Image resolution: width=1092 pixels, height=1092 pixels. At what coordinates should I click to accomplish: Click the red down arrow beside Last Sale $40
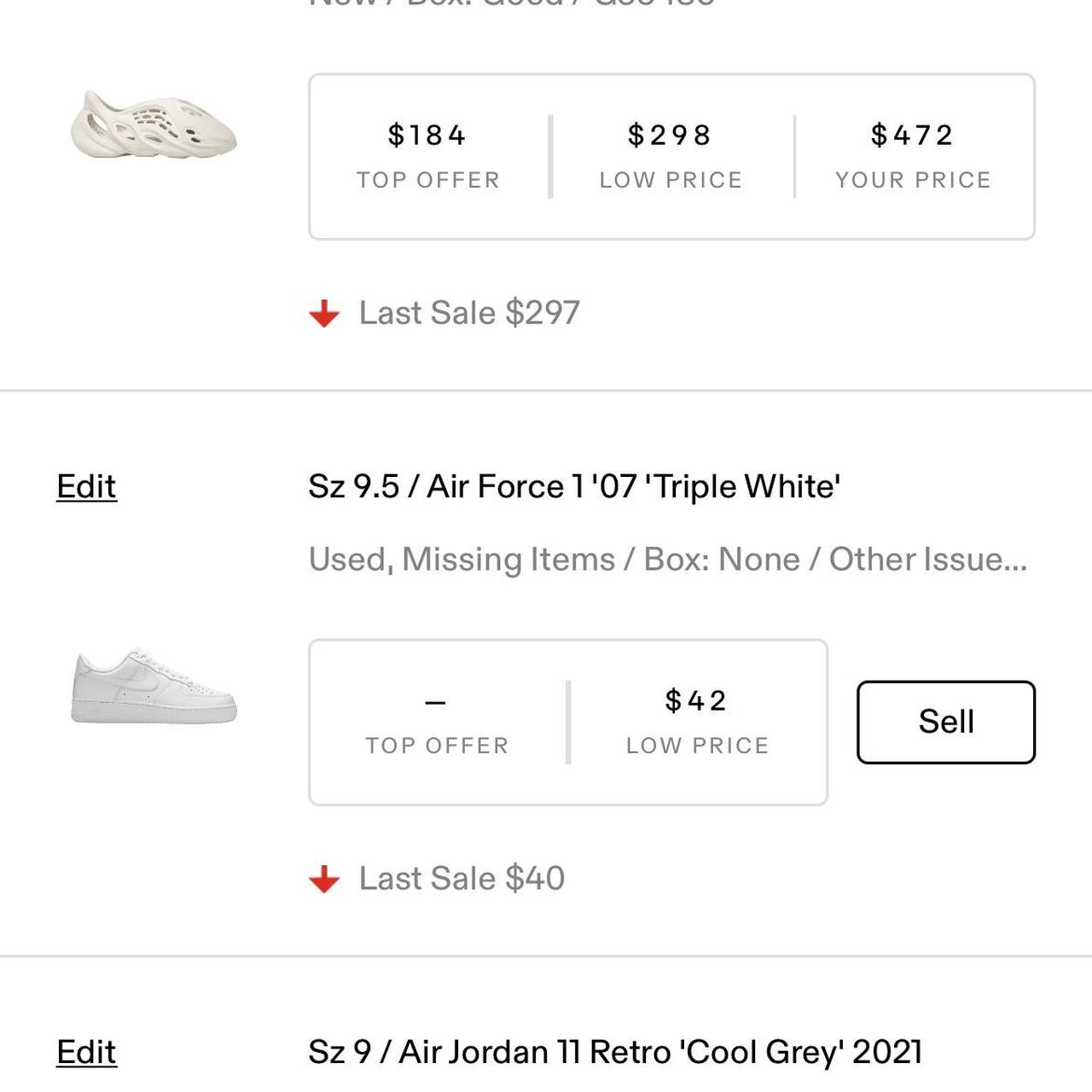[x=326, y=878]
